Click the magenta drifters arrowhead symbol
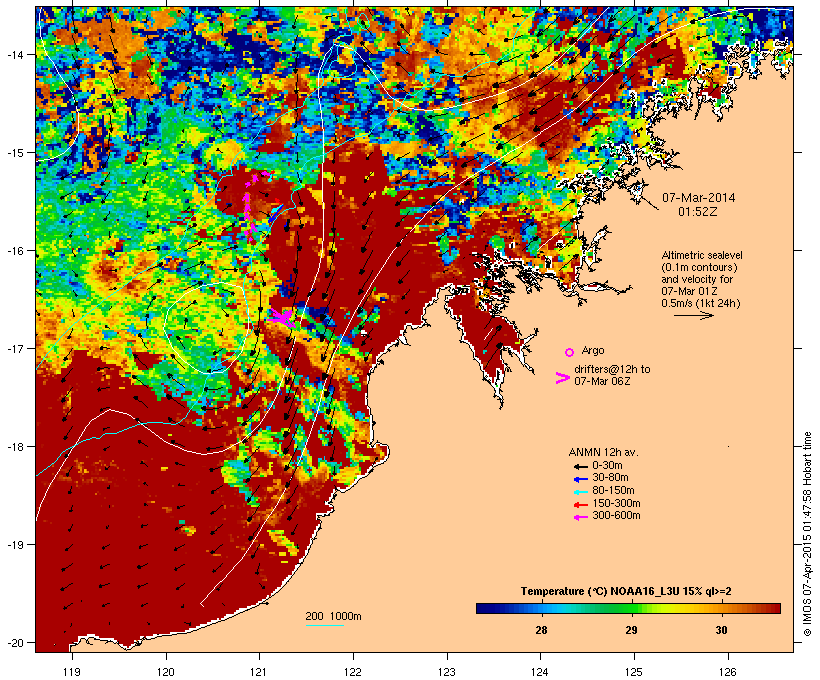 click(562, 378)
